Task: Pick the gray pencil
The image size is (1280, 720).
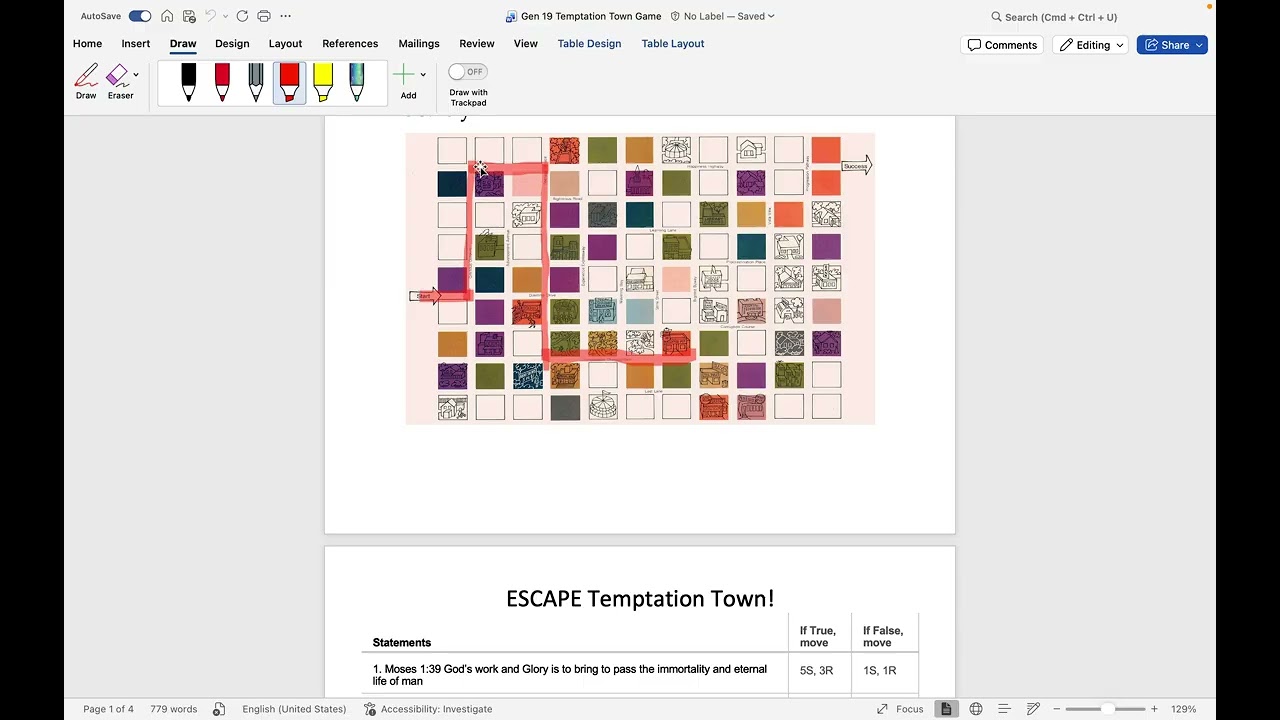Action: point(256,82)
